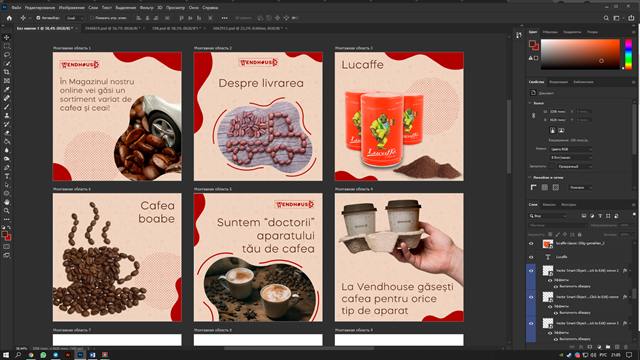Select the Zoom tool in the left toolbar
Screen dimensions: 640x360
click(7, 211)
